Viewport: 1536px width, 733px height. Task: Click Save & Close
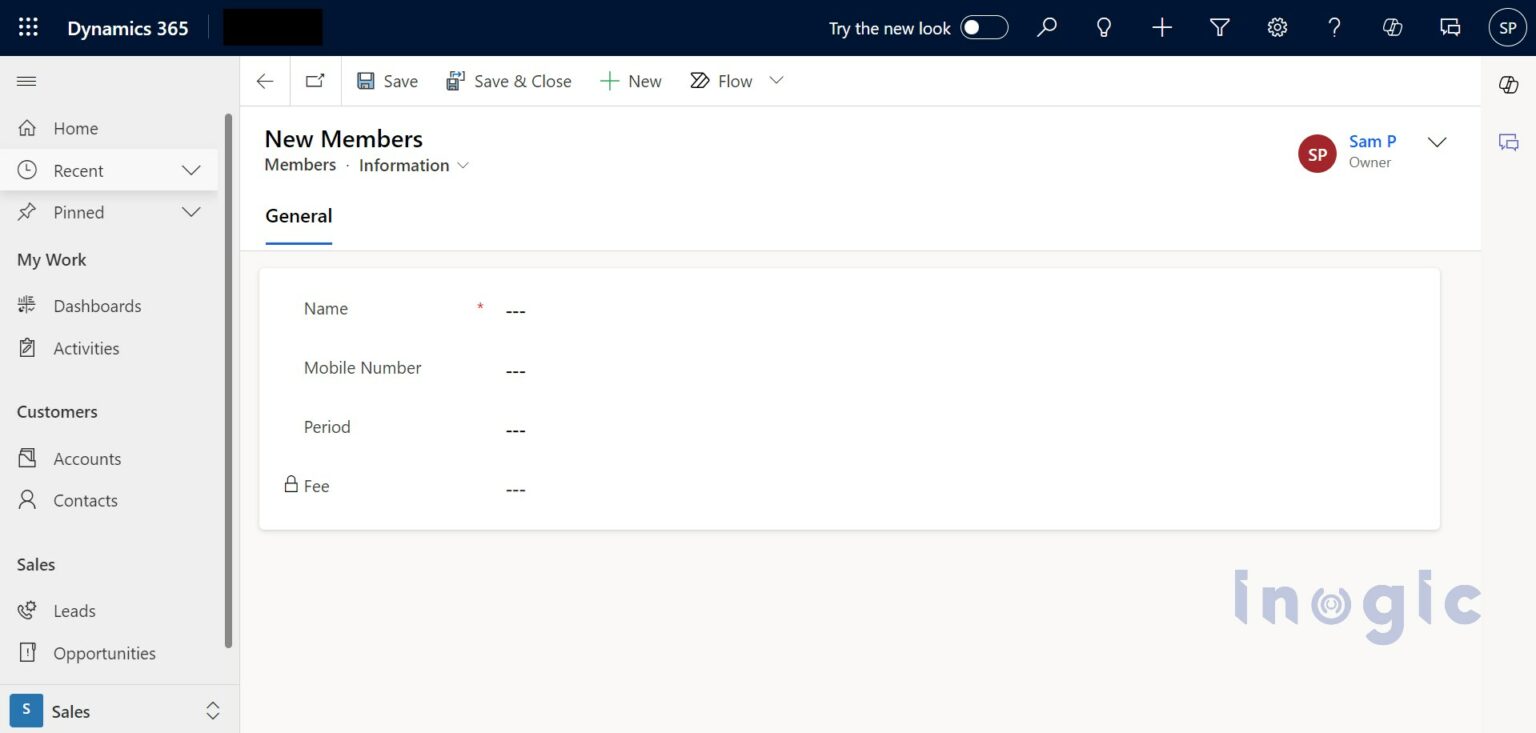tap(509, 80)
